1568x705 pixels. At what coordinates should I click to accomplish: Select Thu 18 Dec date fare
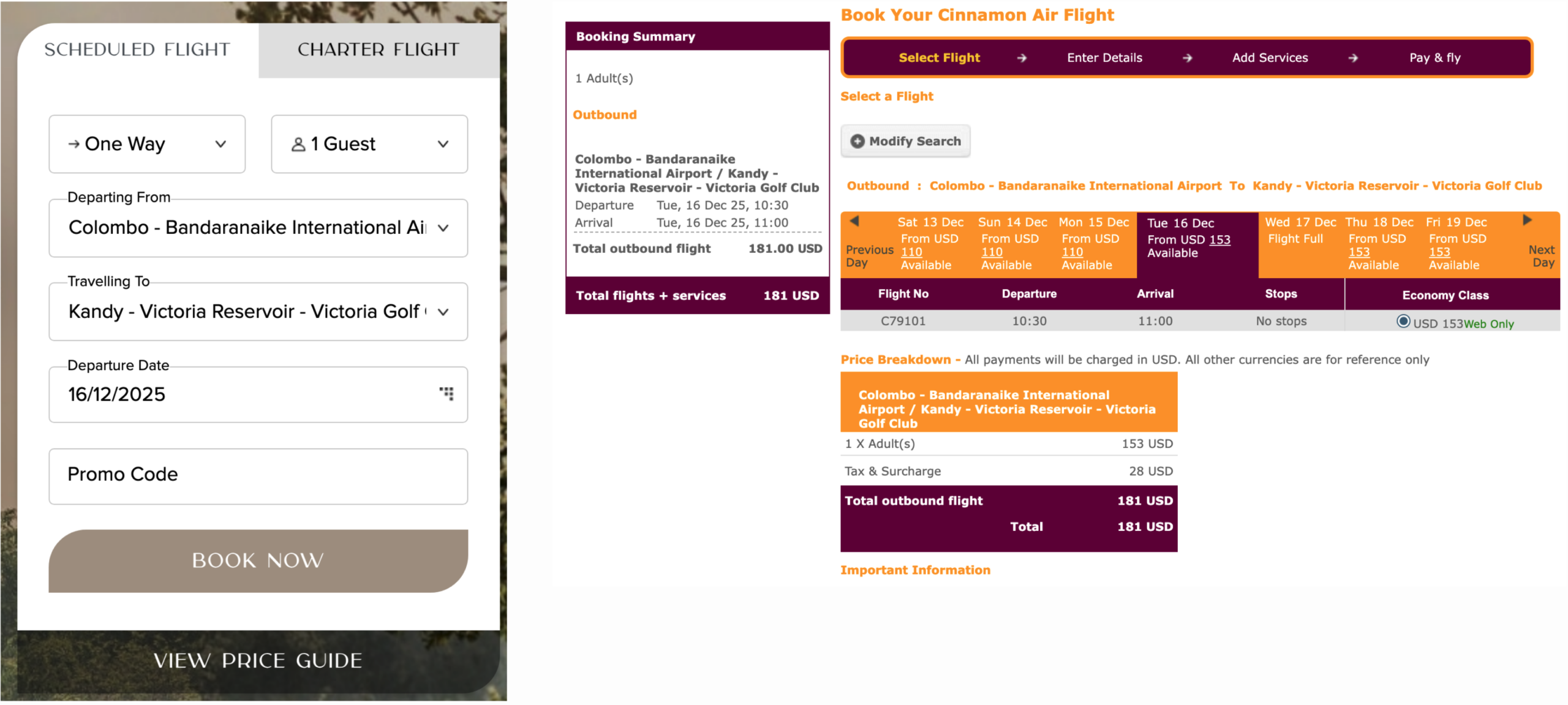tap(1379, 244)
